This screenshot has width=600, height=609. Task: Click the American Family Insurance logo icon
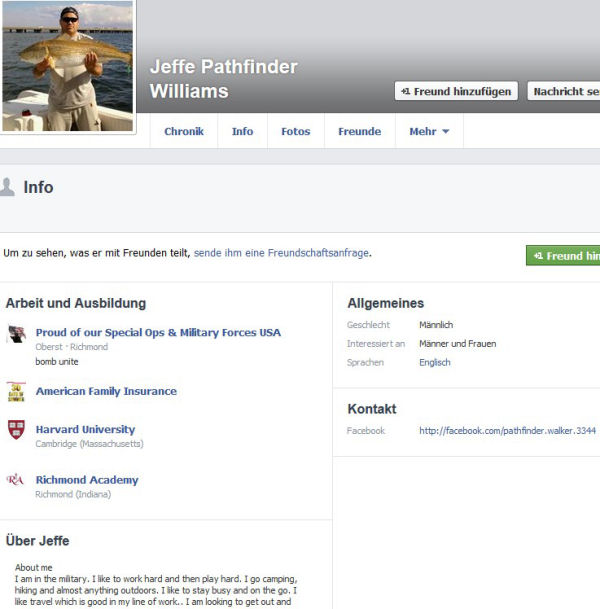click(16, 392)
